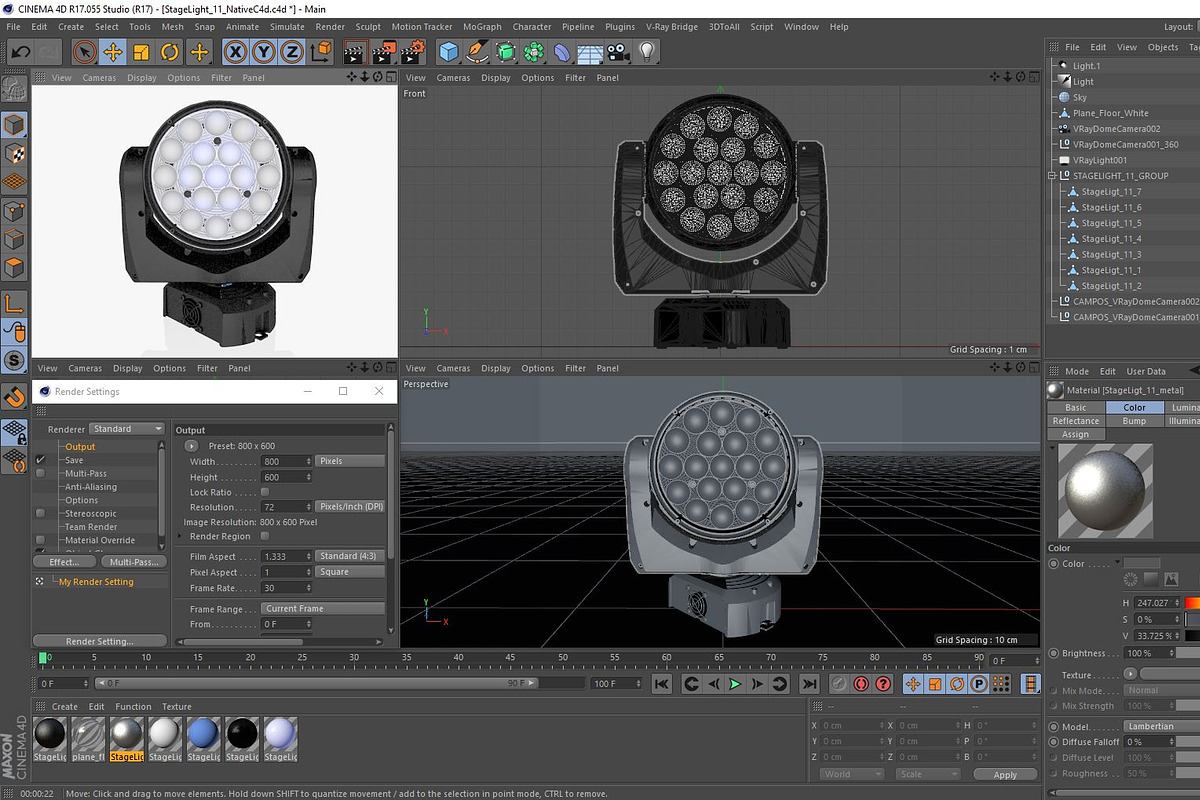Viewport: 1200px width, 800px height.
Task: Enable Stereoscopic checkbox
Action: 41,513
